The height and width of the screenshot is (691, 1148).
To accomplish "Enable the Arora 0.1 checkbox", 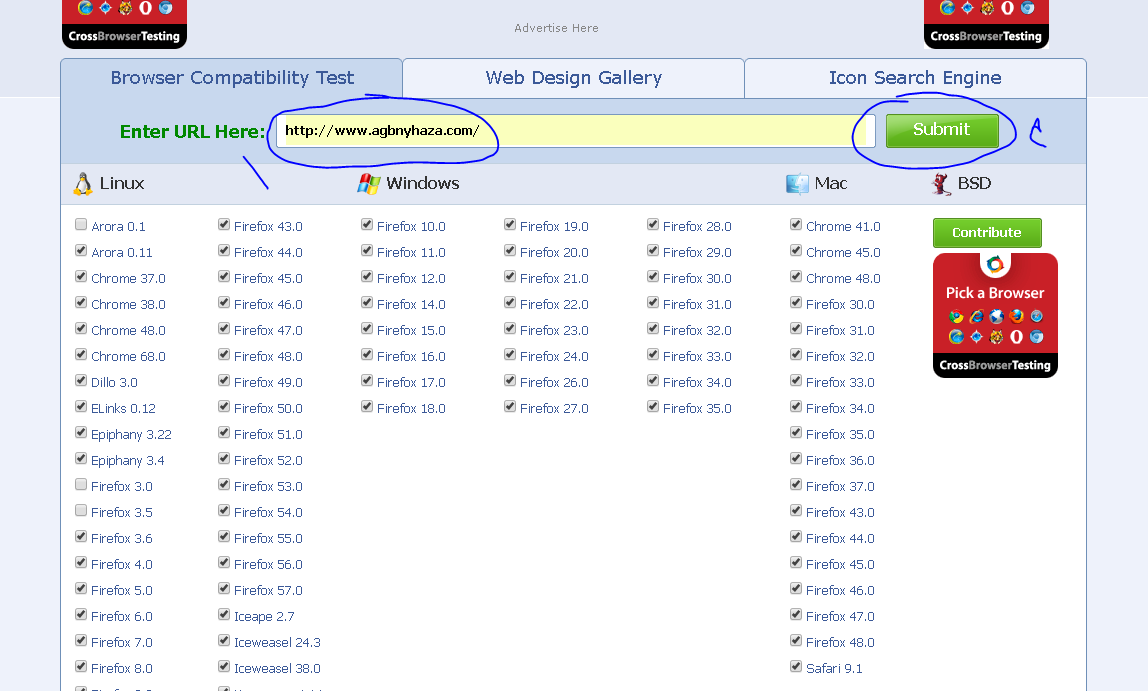I will tap(81, 225).
